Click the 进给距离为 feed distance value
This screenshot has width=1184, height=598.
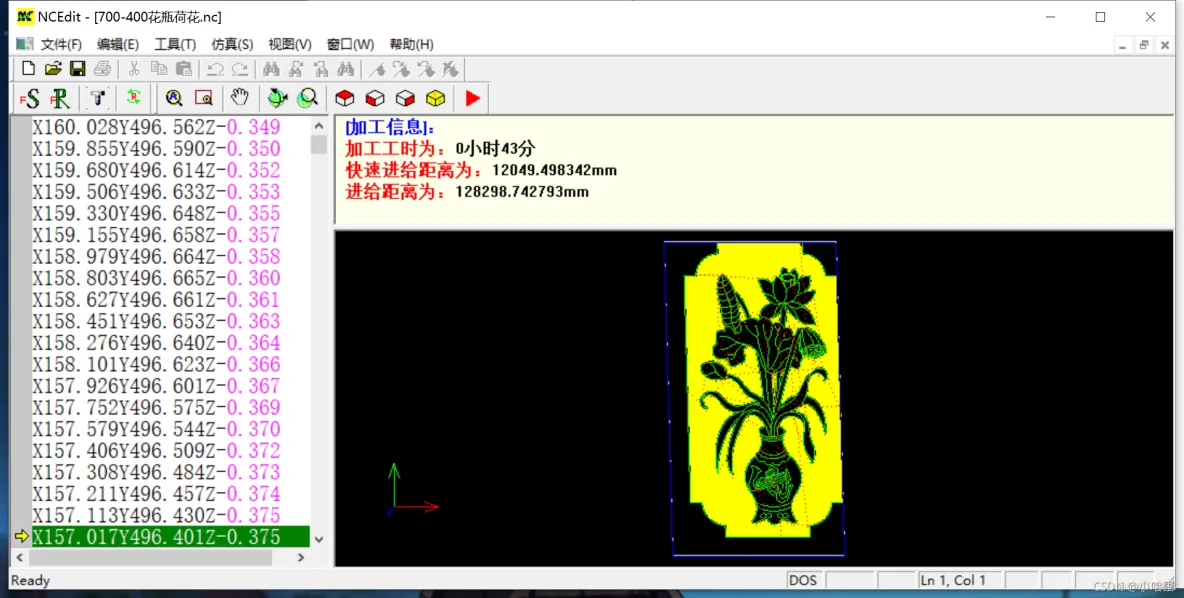click(x=522, y=192)
